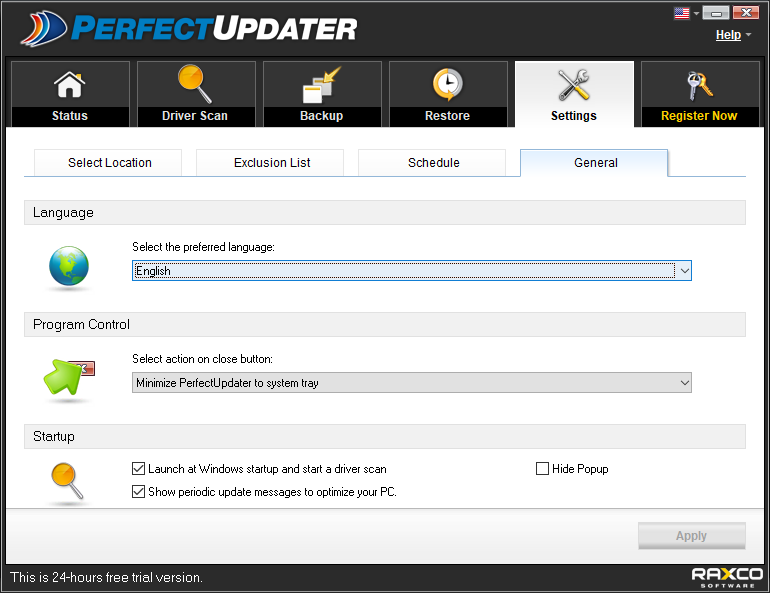Screen dimensions: 770x593
Task: Click the Raxco Software logo
Action: [x=727, y=577]
